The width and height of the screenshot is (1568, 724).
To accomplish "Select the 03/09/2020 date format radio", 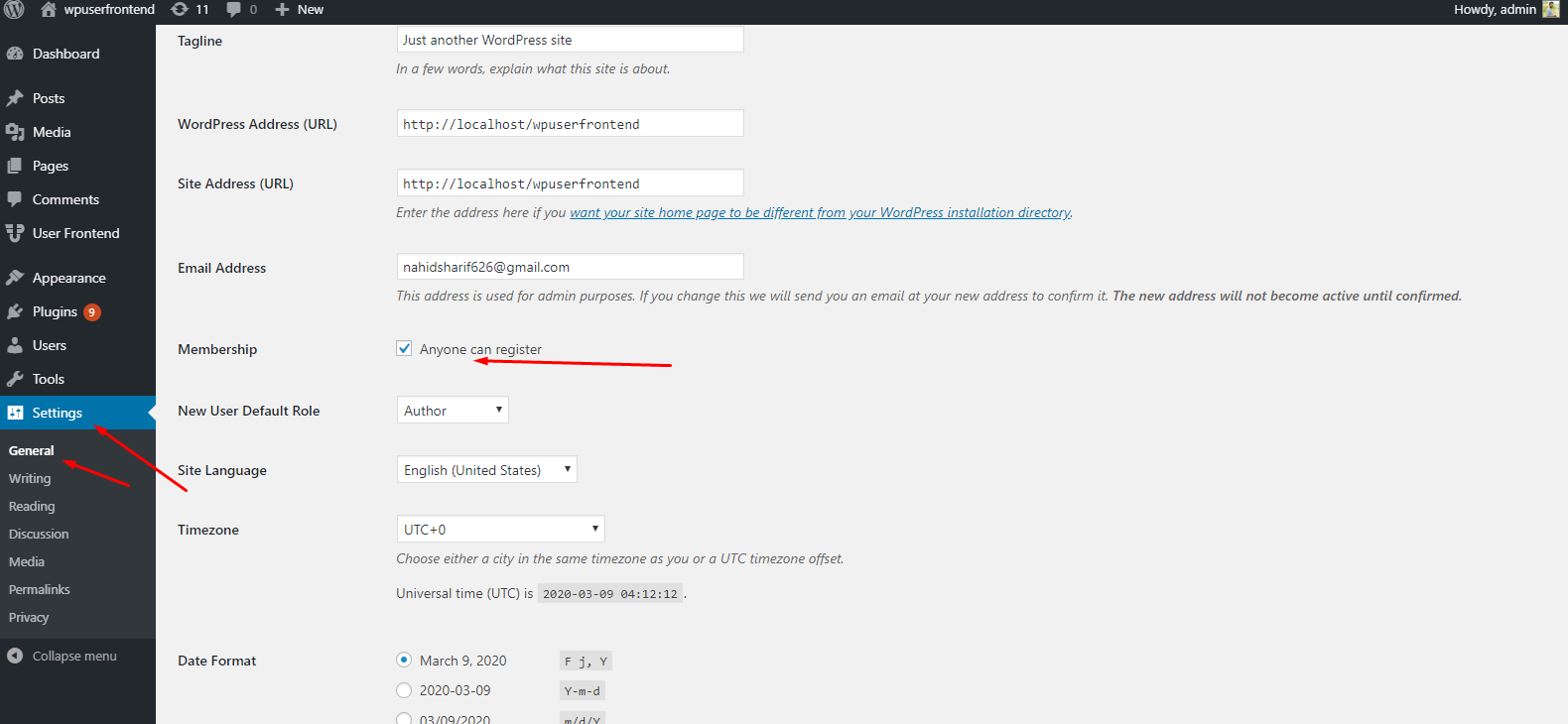I will pyautogui.click(x=404, y=719).
